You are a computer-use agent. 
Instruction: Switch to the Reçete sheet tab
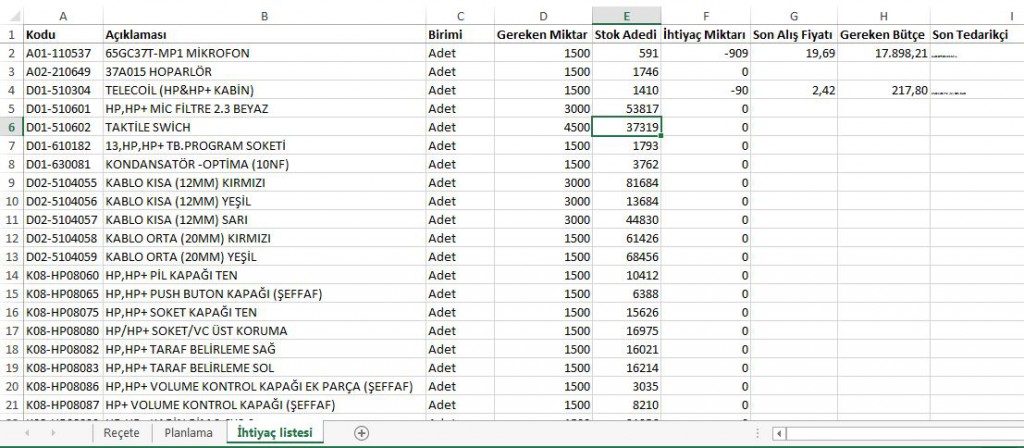tap(121, 433)
